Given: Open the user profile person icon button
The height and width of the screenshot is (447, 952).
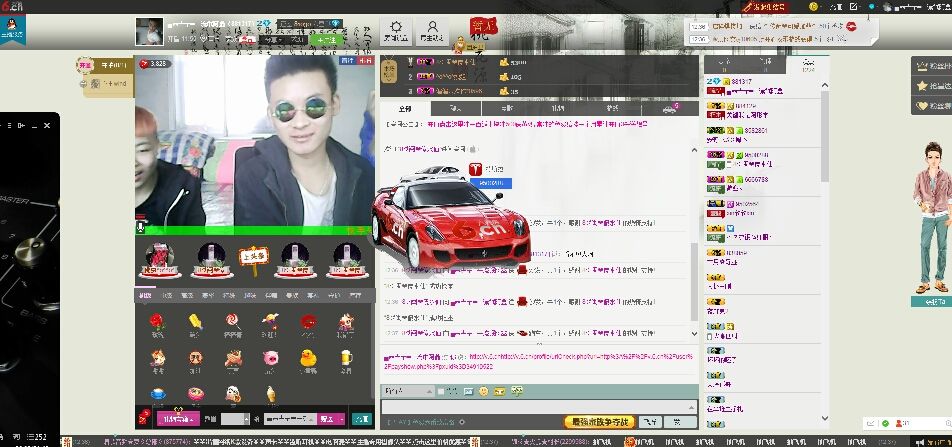Looking at the screenshot, I should [432, 29].
